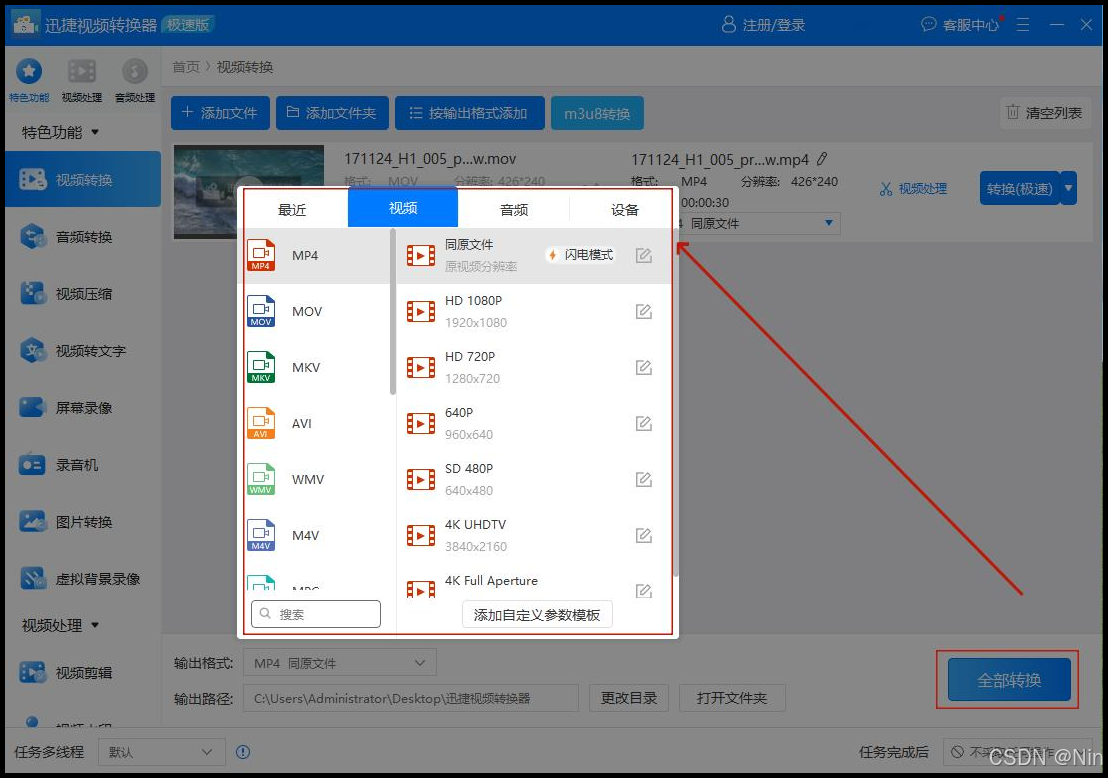
Task: Select 视频转文字 in the sidebar
Action: (83, 351)
